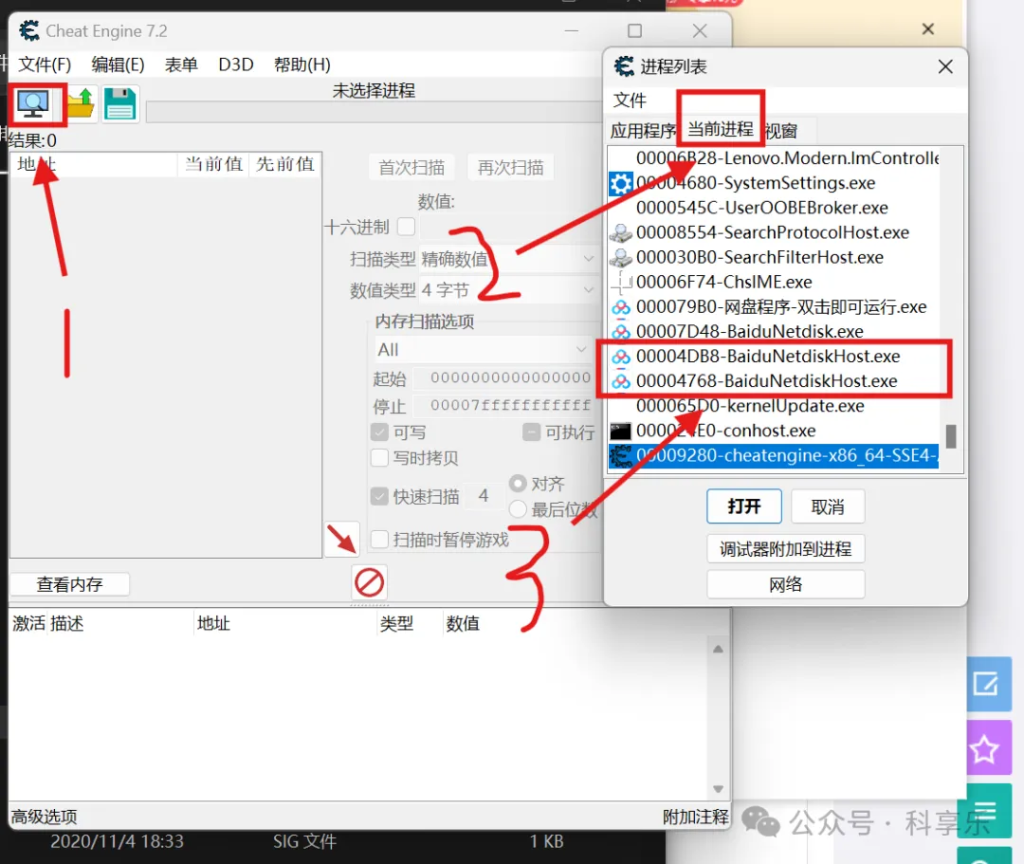The width and height of the screenshot is (1024, 864).
Task: Click the purple star favorite icon
Action: tap(986, 748)
